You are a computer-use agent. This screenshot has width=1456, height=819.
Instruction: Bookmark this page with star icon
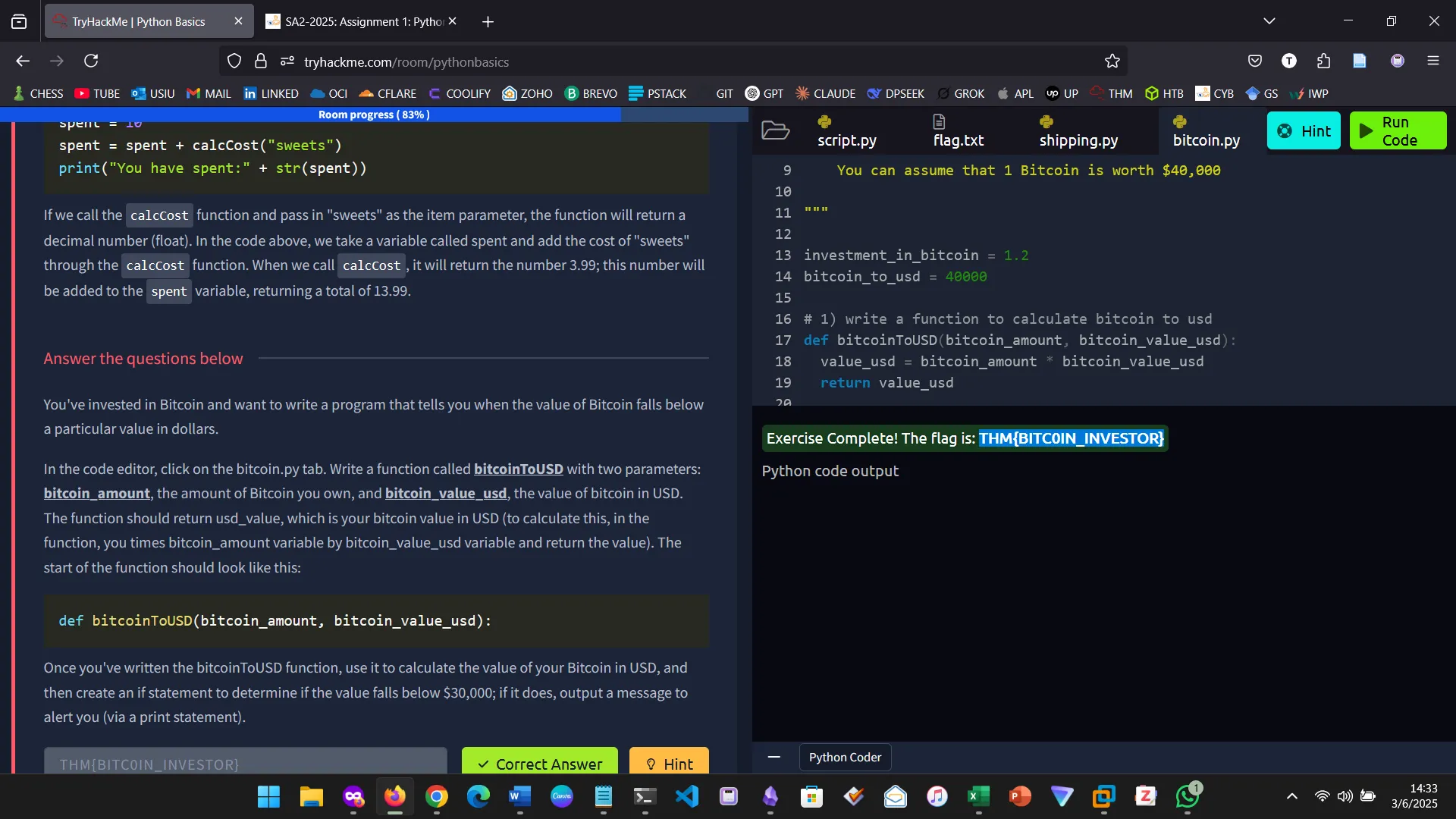[1112, 61]
